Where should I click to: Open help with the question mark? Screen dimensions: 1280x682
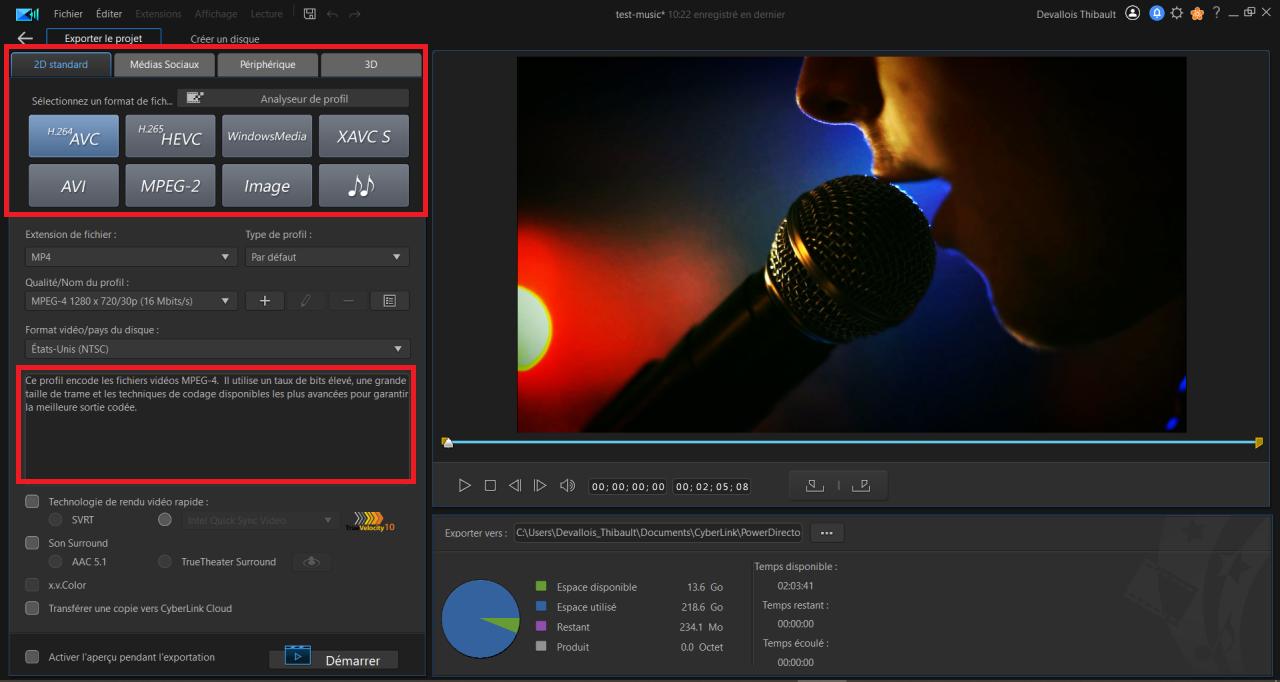click(x=1217, y=14)
